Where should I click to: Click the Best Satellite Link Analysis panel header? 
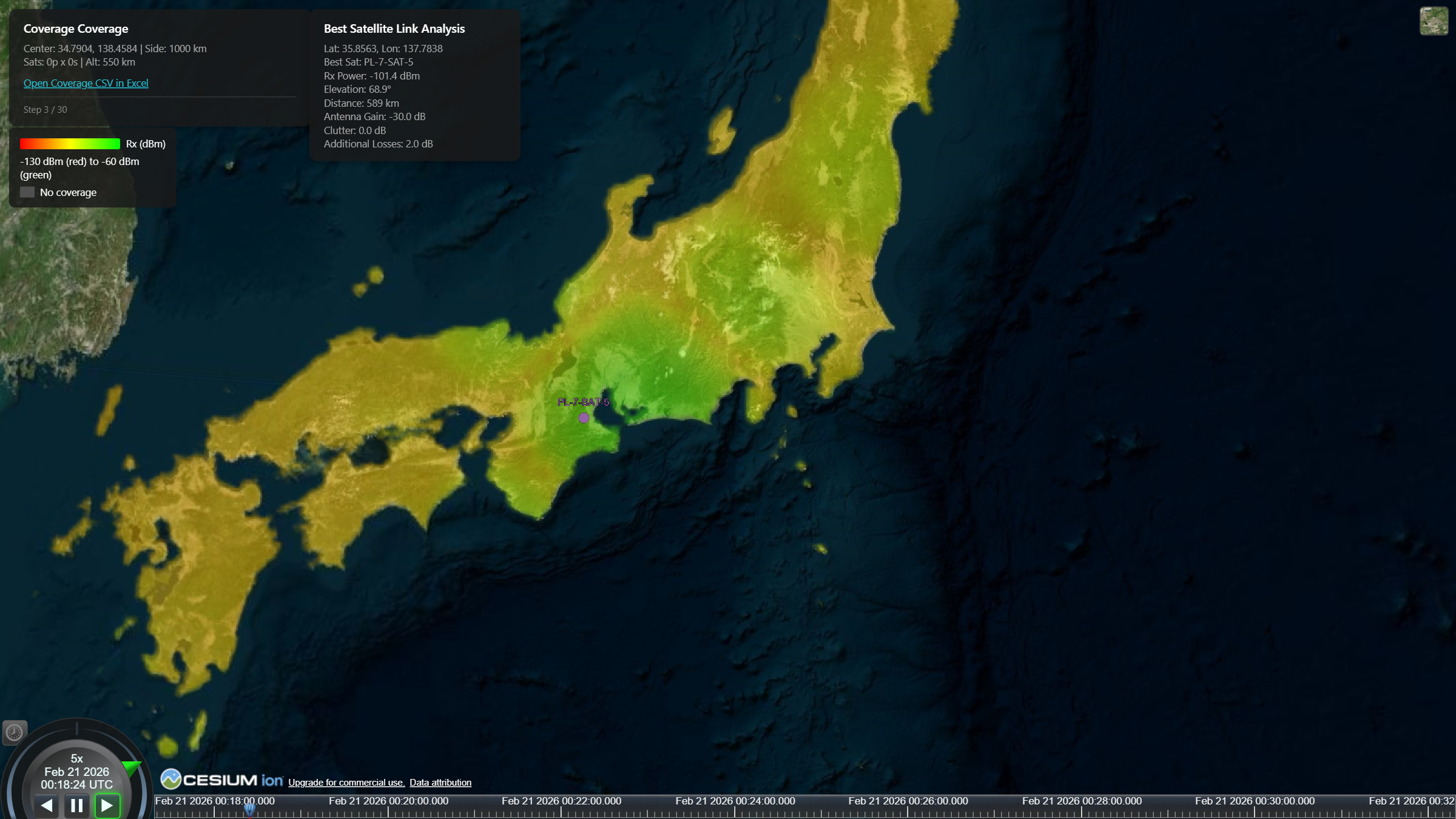pyautogui.click(x=394, y=29)
